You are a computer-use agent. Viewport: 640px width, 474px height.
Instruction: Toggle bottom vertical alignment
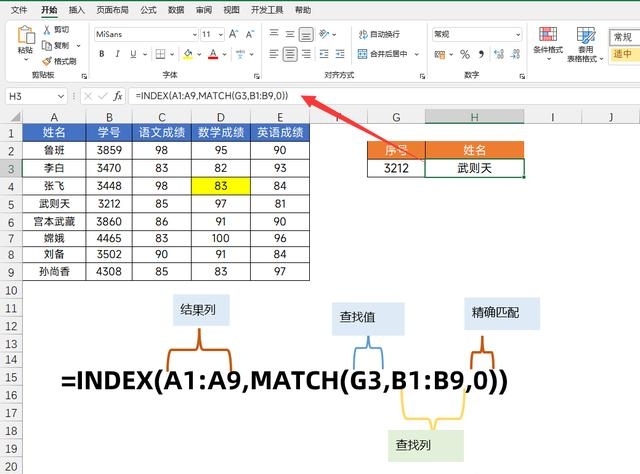coord(306,34)
